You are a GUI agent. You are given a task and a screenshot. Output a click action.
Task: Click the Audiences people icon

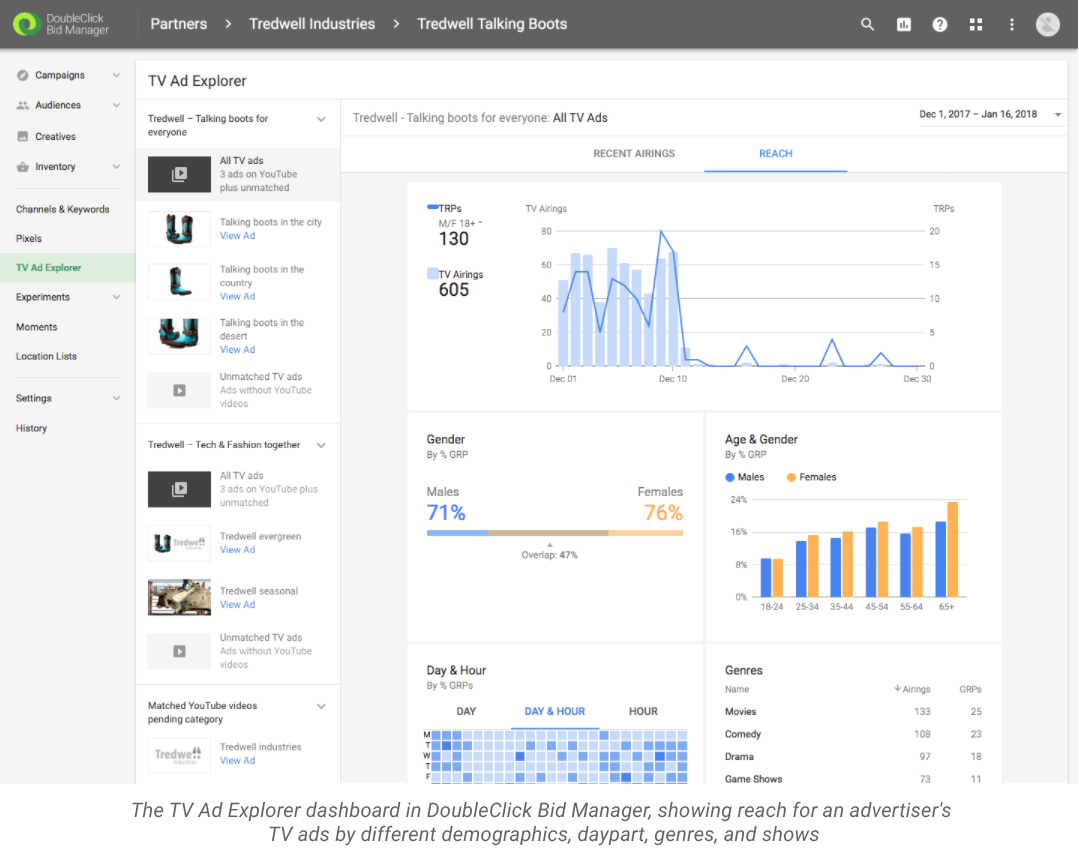23,105
